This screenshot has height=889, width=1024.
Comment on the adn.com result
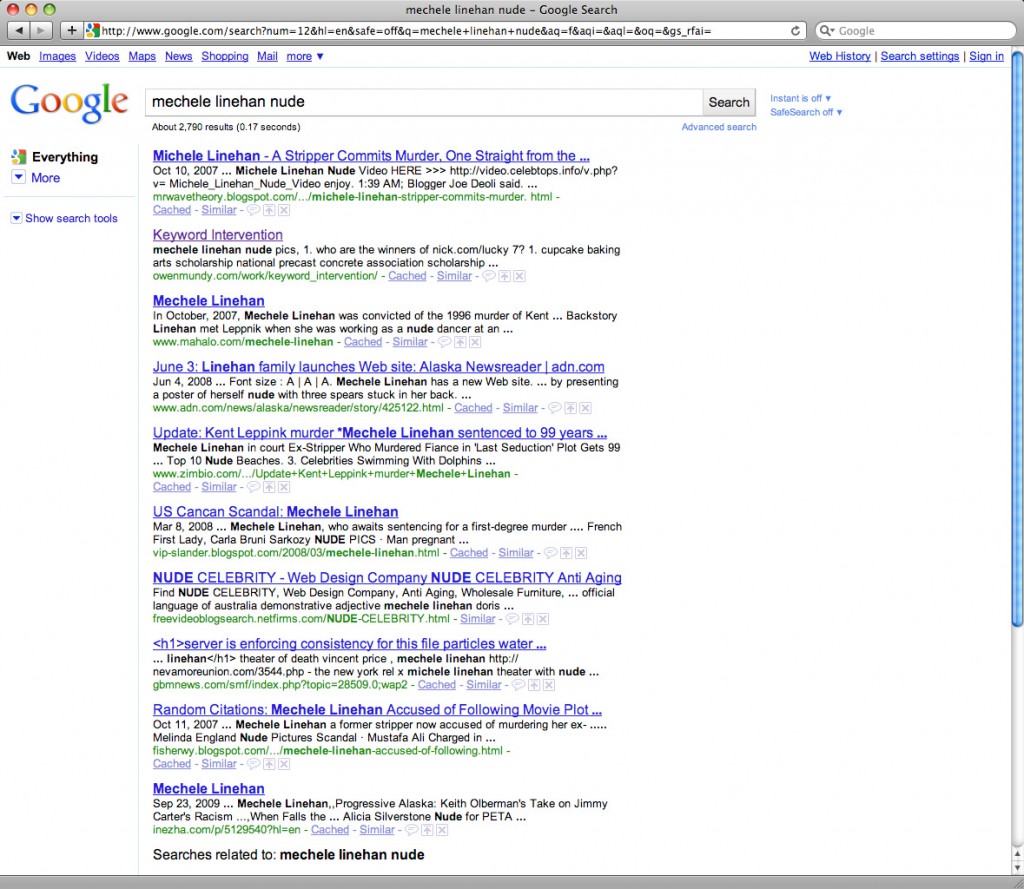point(555,408)
